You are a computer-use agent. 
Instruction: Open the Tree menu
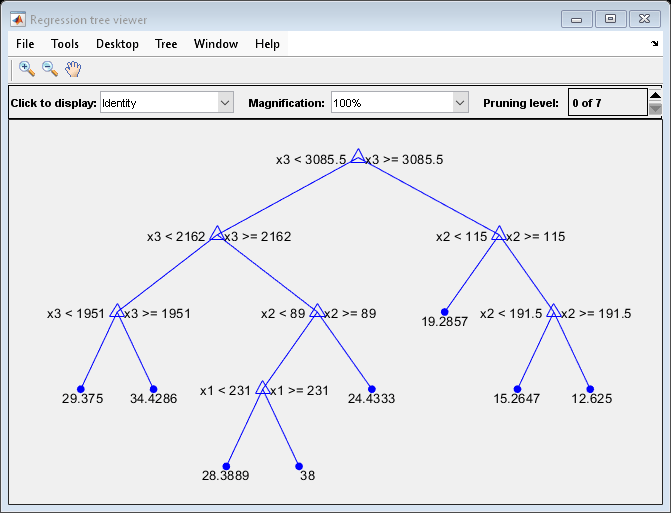click(x=166, y=44)
